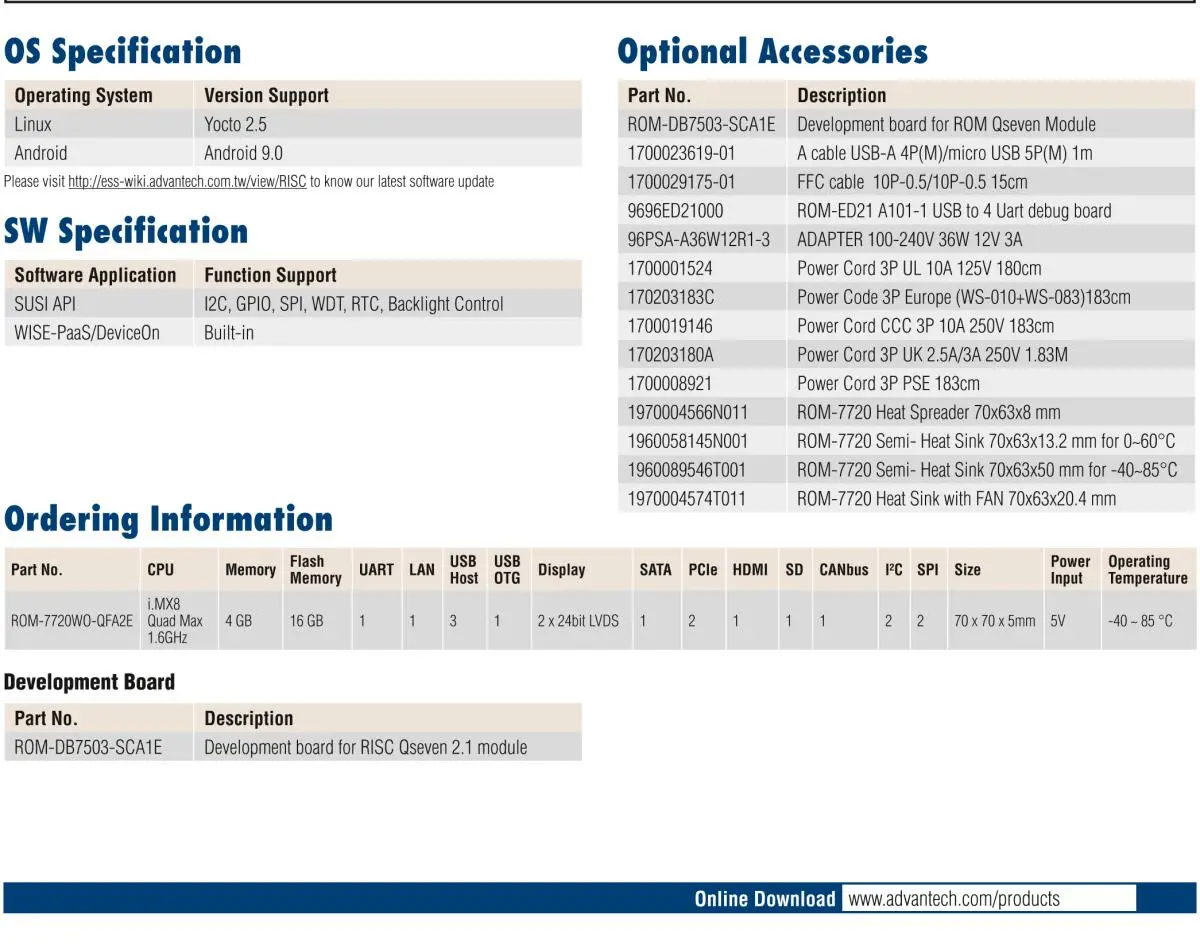This screenshot has width=1200, height=946.
Task: Select the 'Yocto 2.5' version cell
Action: 235,124
